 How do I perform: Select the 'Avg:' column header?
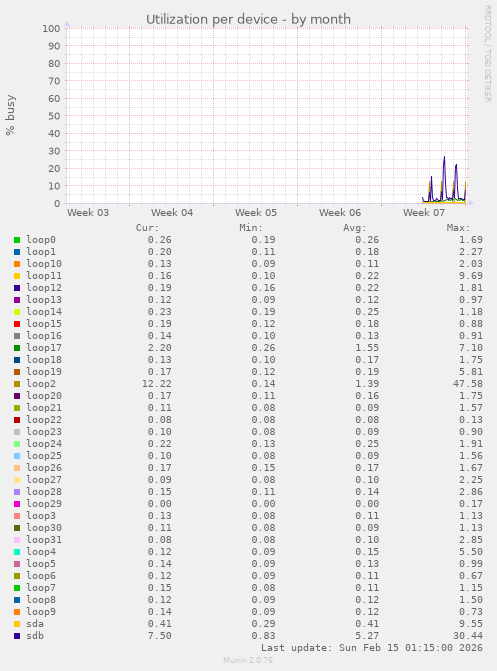355,228
